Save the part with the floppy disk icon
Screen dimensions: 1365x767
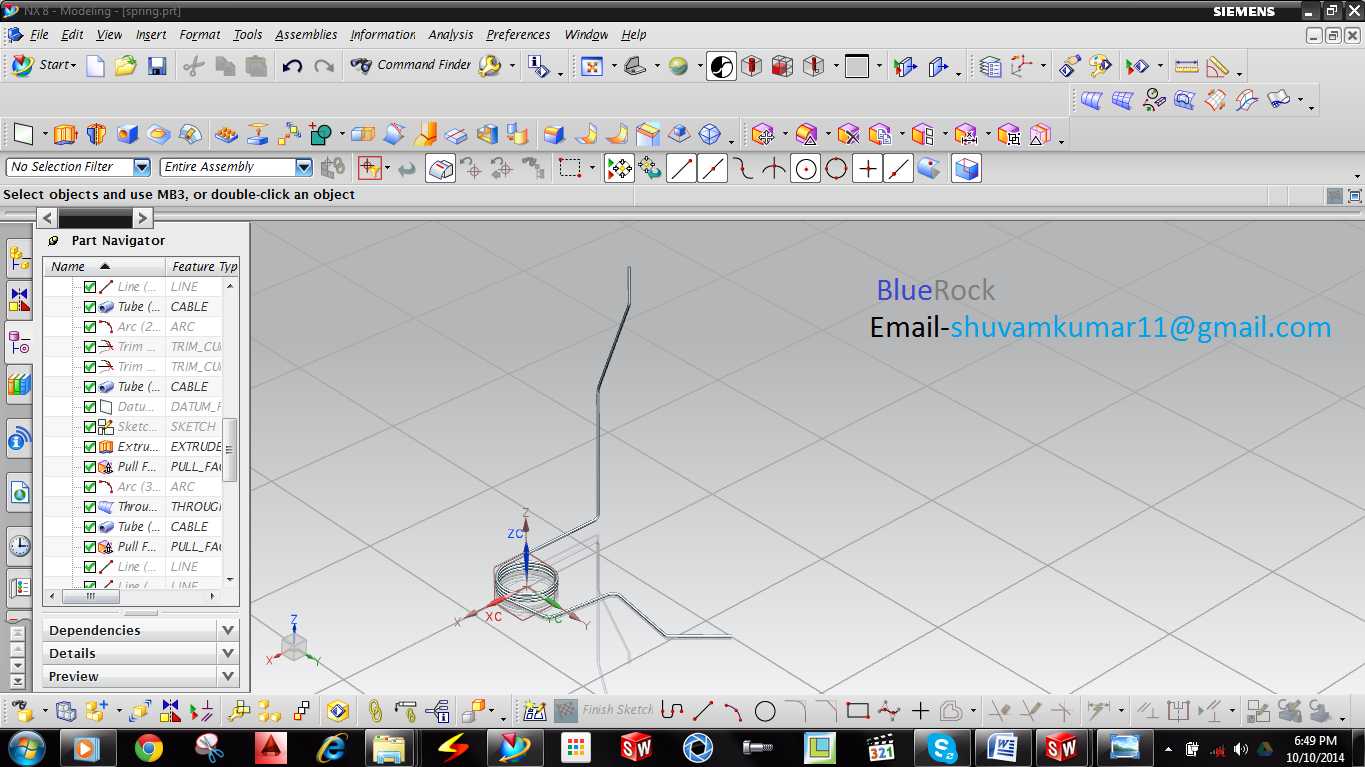(157, 66)
